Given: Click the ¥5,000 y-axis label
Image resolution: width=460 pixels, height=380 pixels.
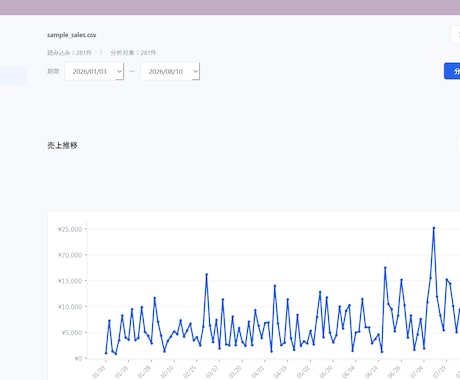Looking at the screenshot, I should click(x=72, y=333).
